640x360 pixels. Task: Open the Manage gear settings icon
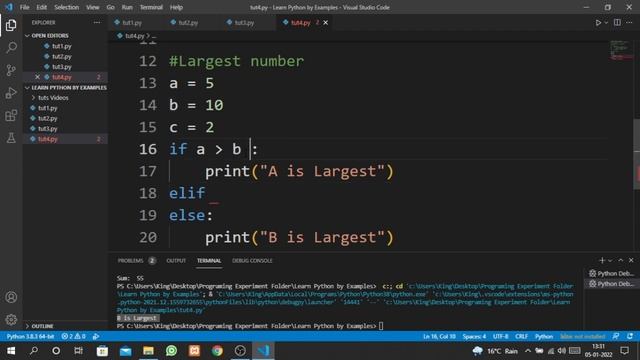[11, 319]
